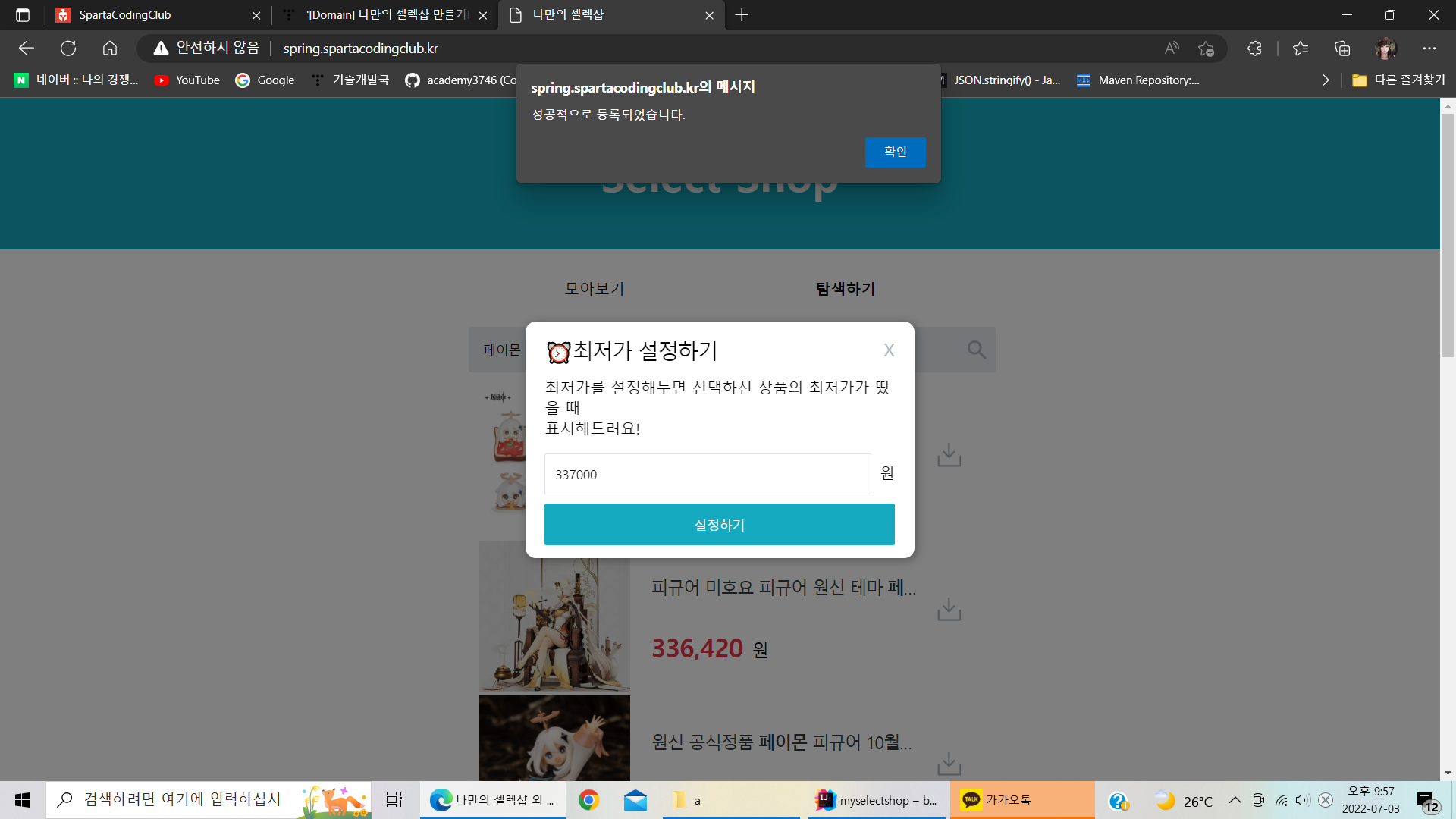This screenshot has width=1456, height=819.
Task: Close the SpartaCodingClub tab
Action: pos(256,15)
